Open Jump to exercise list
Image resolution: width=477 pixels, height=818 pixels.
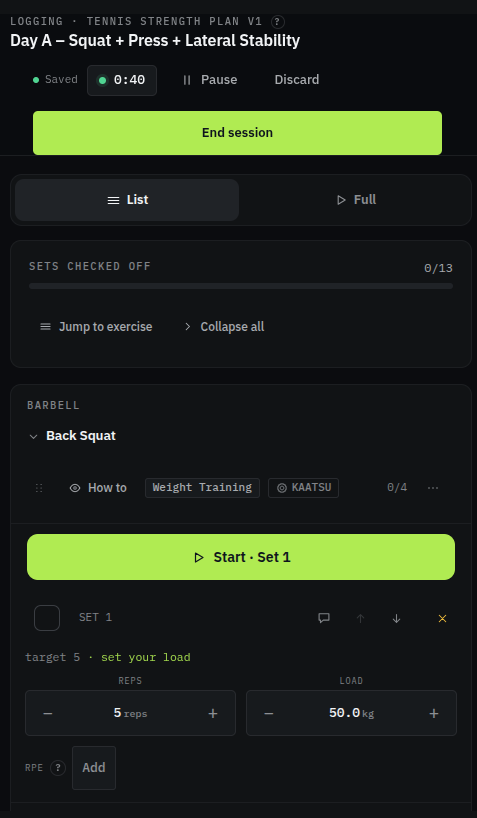(96, 327)
